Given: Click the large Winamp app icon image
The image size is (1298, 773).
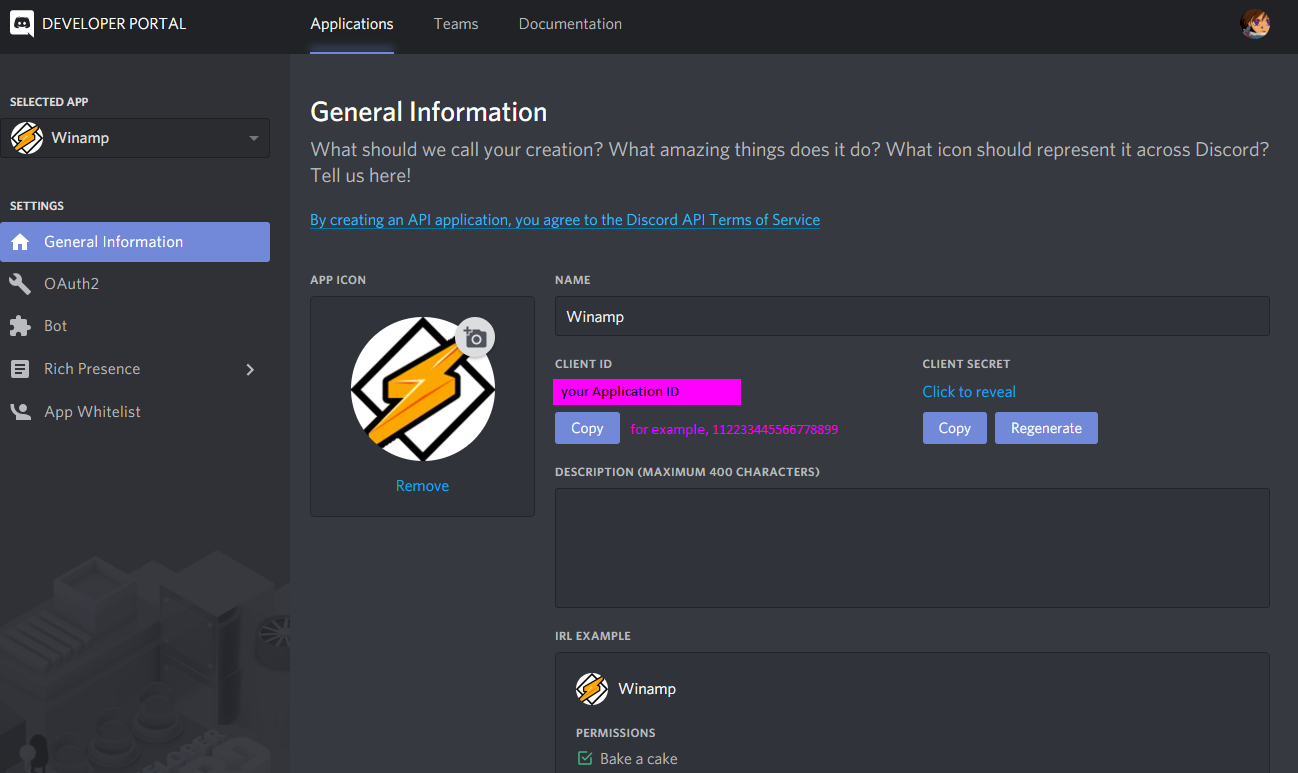Looking at the screenshot, I should [x=422, y=389].
